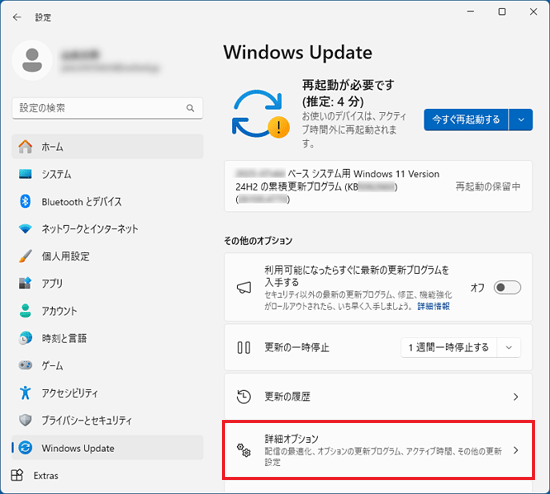Screen dimensions: 550x494
Task: Click the 時刻と言語 globe clock icon
Action: click(25, 338)
